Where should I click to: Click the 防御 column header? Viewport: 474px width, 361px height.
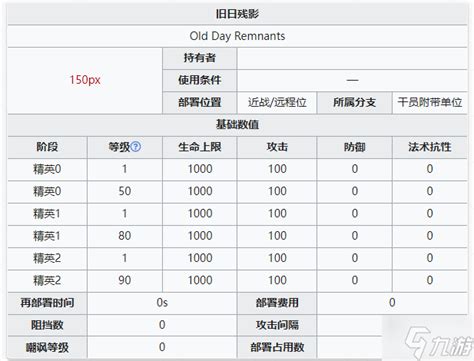[x=355, y=147]
